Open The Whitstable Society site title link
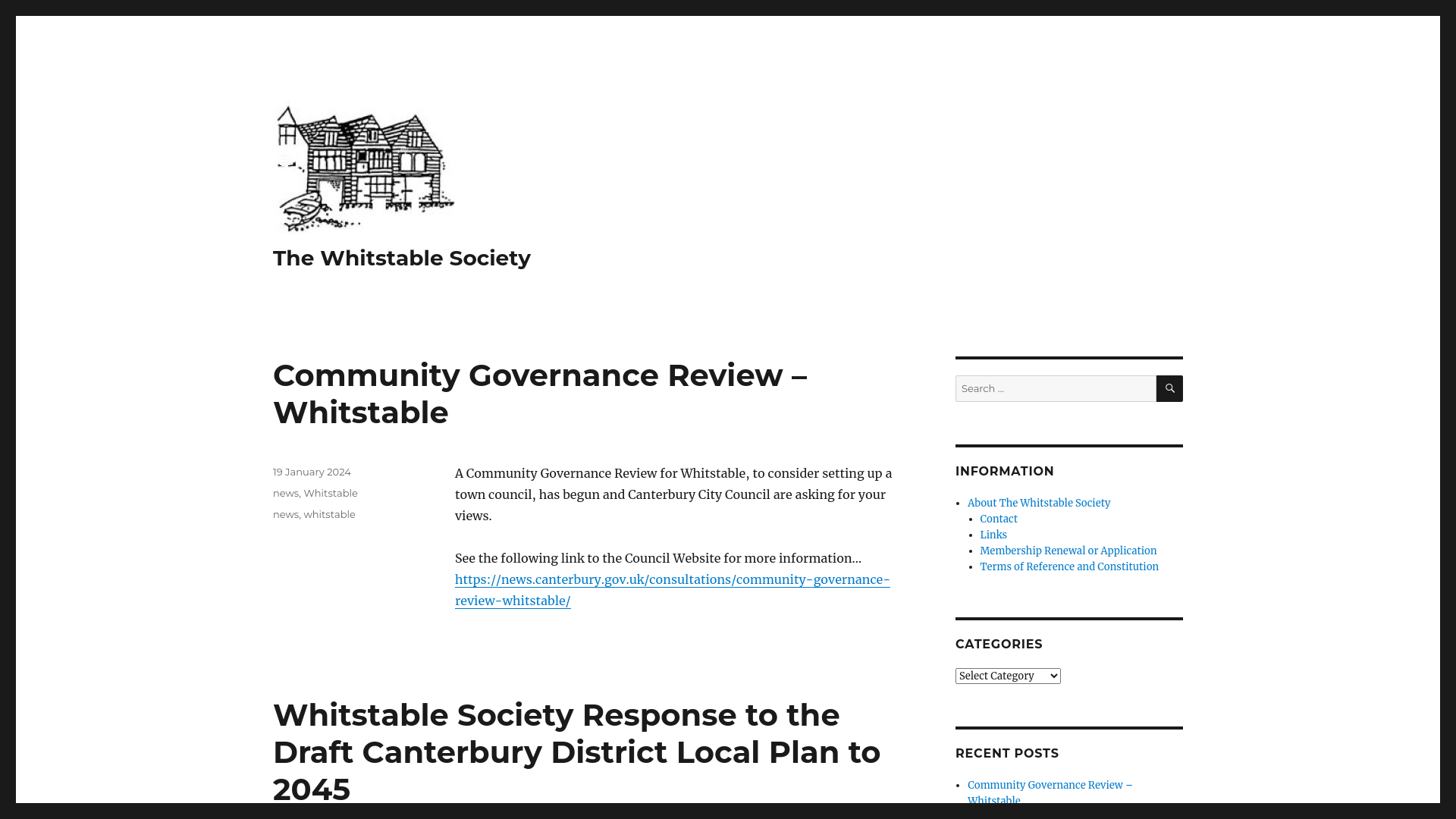Image resolution: width=1456 pixels, height=819 pixels. pyautogui.click(x=402, y=258)
